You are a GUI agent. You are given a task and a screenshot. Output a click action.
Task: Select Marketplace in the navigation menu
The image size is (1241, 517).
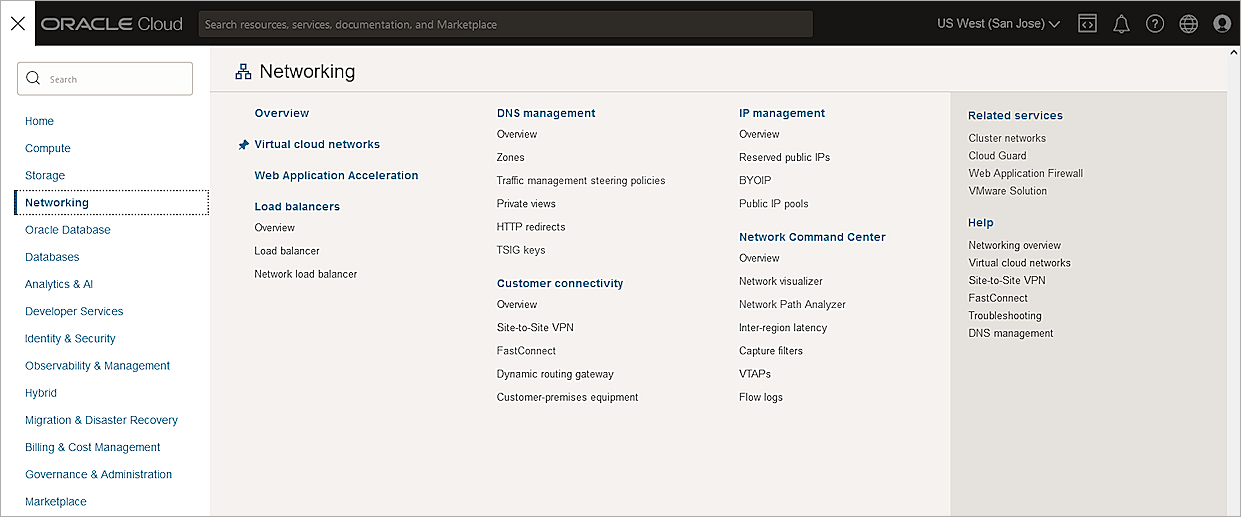[x=56, y=501]
